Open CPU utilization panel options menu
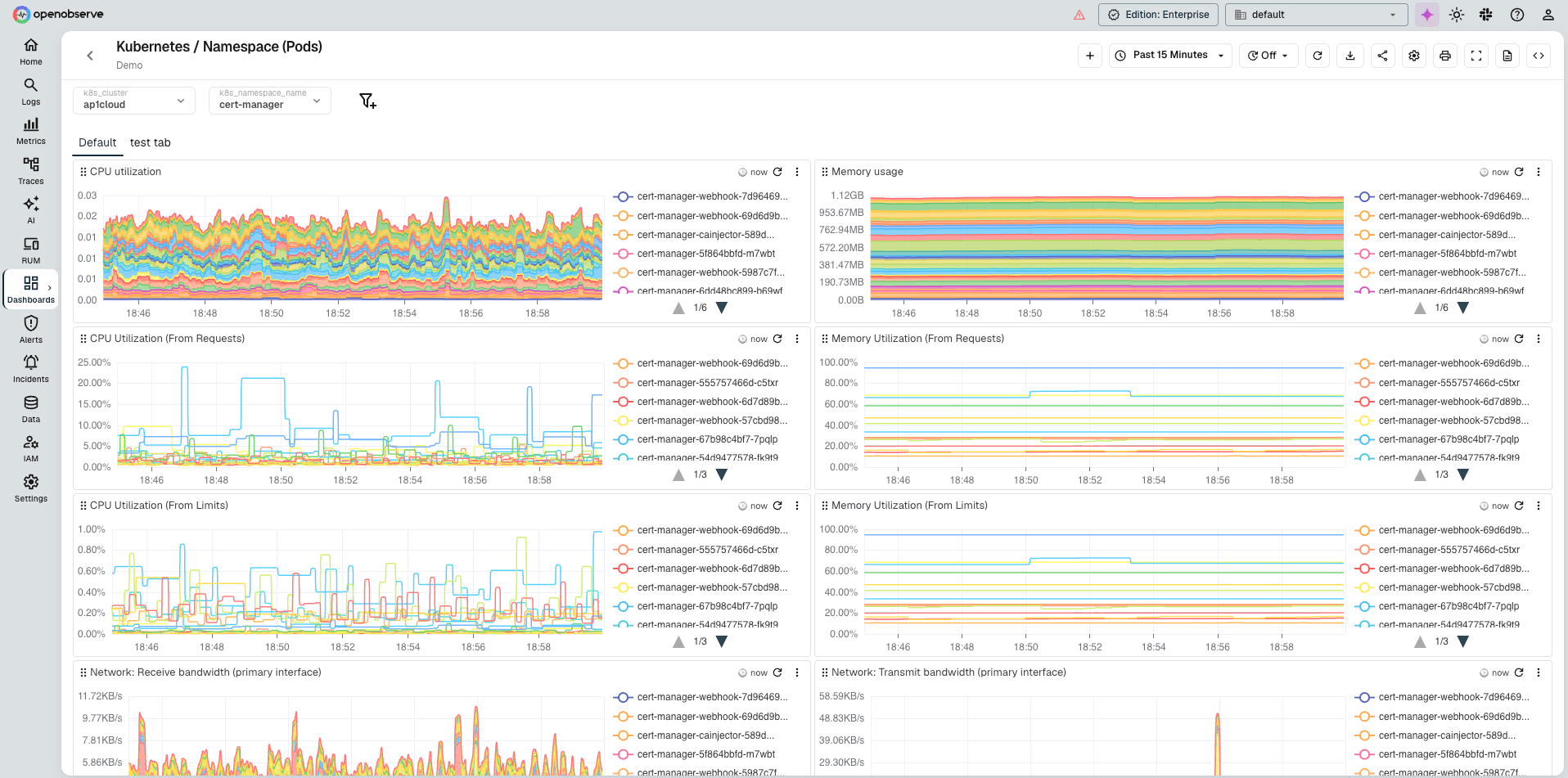Image resolution: width=1568 pixels, height=778 pixels. pyautogui.click(x=797, y=172)
